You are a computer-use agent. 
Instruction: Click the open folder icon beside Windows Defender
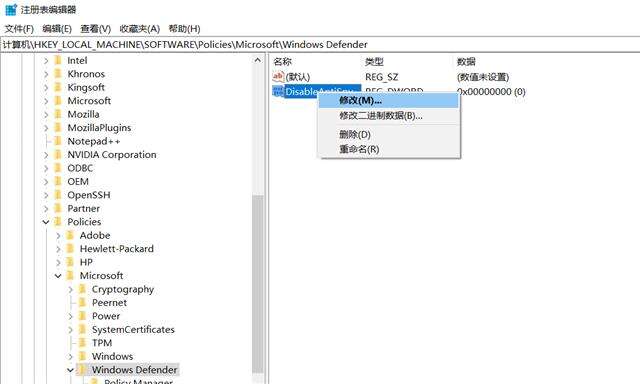83,370
